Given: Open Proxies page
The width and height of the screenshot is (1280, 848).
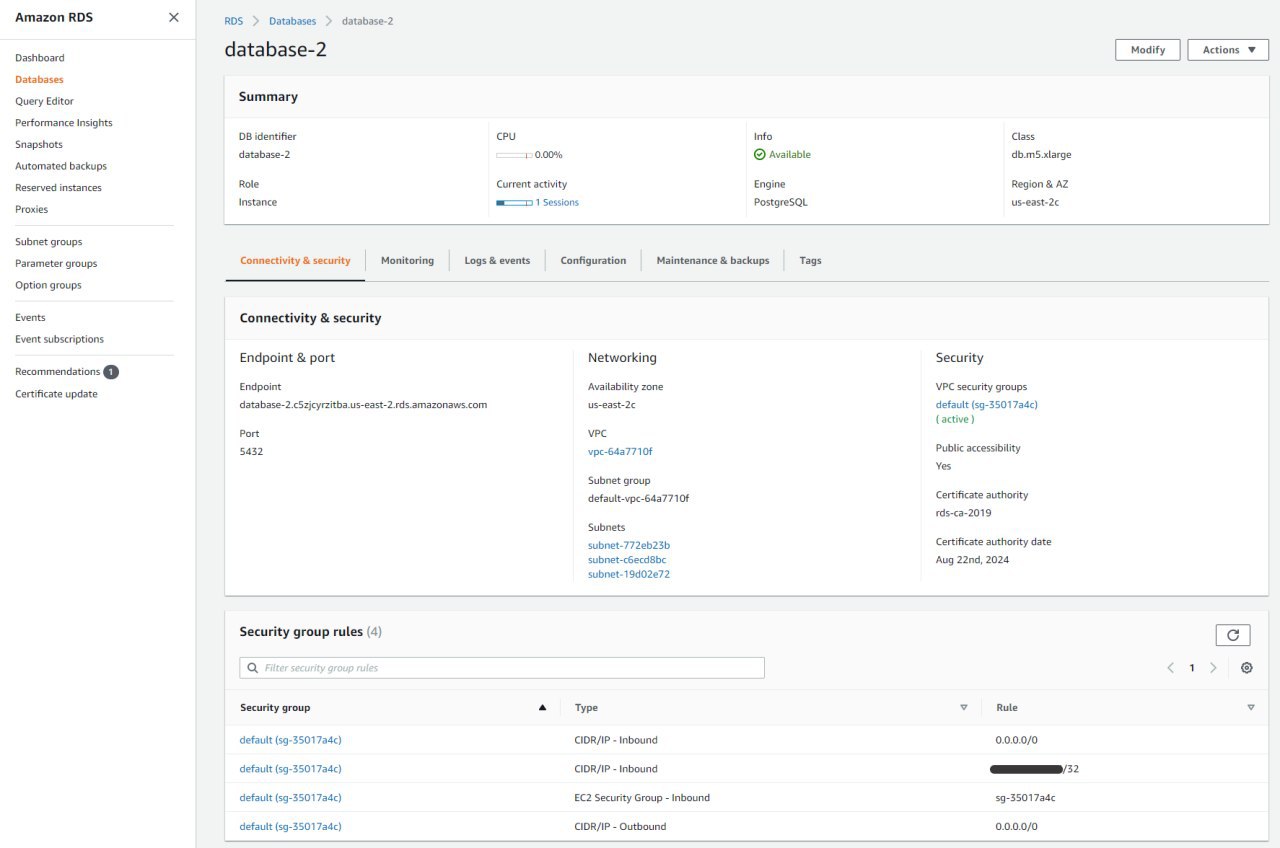Looking at the screenshot, I should 31,209.
